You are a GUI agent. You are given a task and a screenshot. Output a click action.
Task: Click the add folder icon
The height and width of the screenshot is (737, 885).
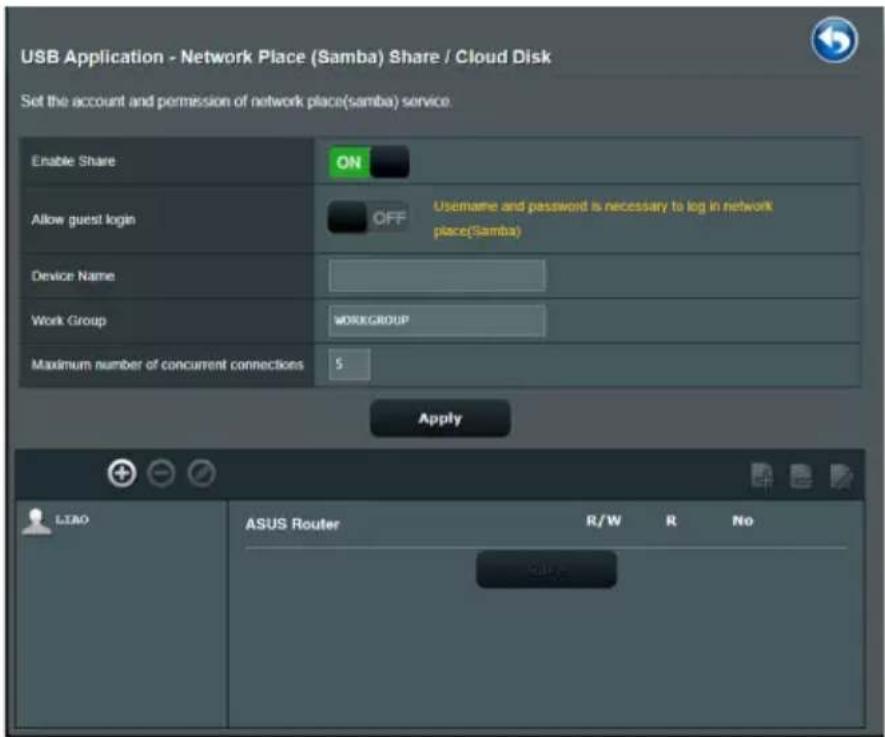(761, 476)
